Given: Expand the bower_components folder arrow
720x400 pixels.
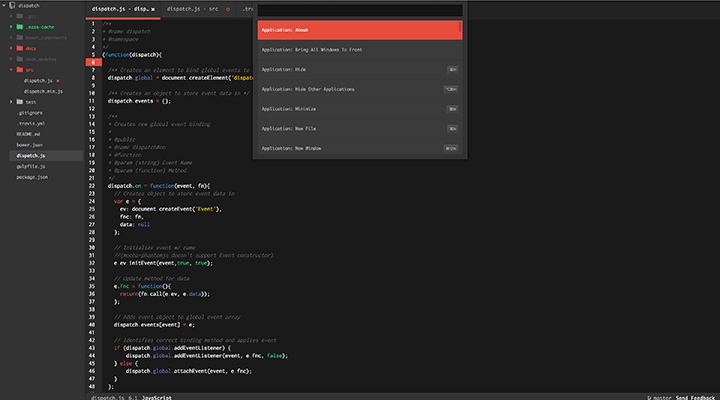Looking at the screenshot, I should coord(11,38).
